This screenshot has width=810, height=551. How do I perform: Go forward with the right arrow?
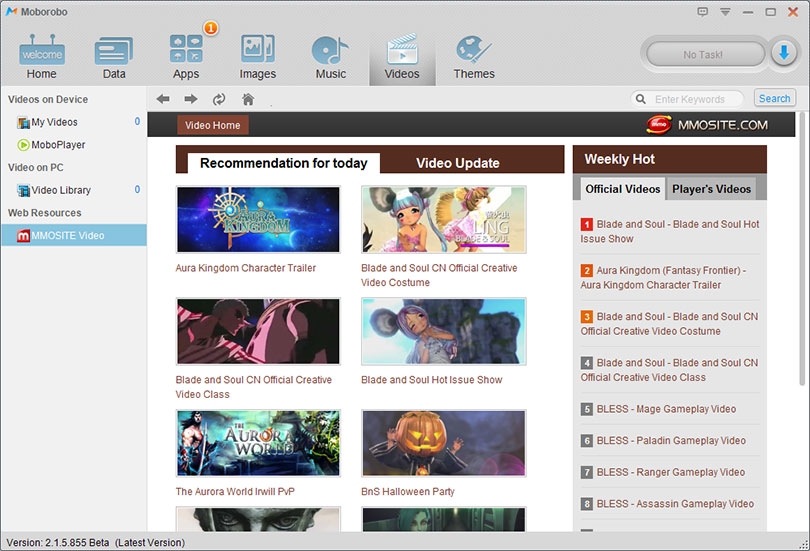tap(191, 99)
